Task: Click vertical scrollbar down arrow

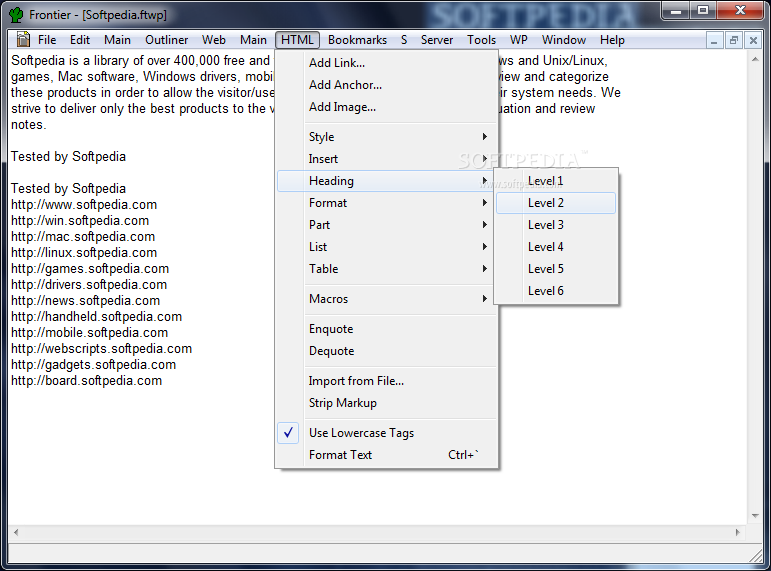Action: 755,516
